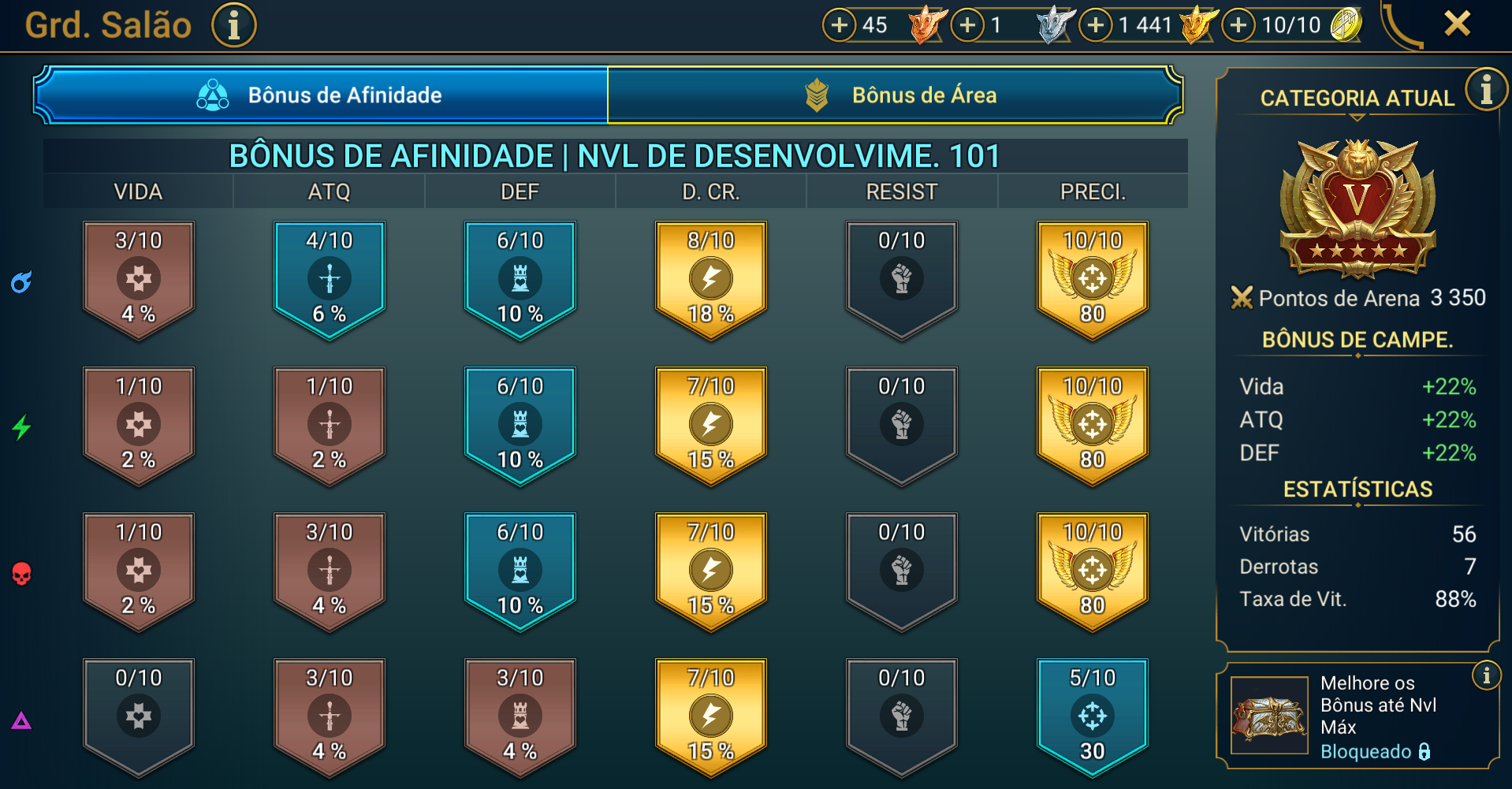Image resolution: width=1512 pixels, height=789 pixels.
Task: Upgrade Magic D. CR. 8/10 badge
Action: click(x=710, y=281)
